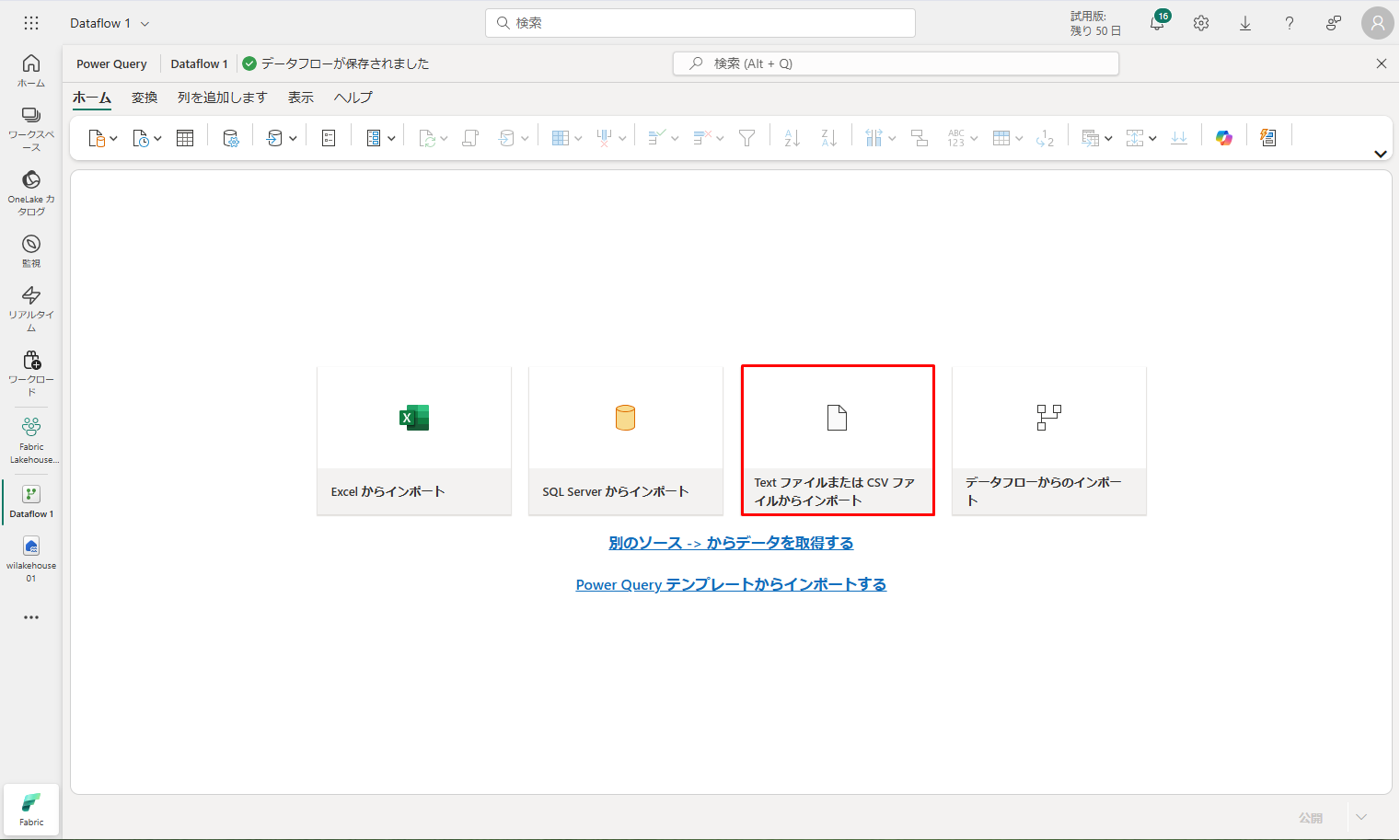Click the combine files double-arrow icon
This screenshot has width=1400, height=840.
1179,138
